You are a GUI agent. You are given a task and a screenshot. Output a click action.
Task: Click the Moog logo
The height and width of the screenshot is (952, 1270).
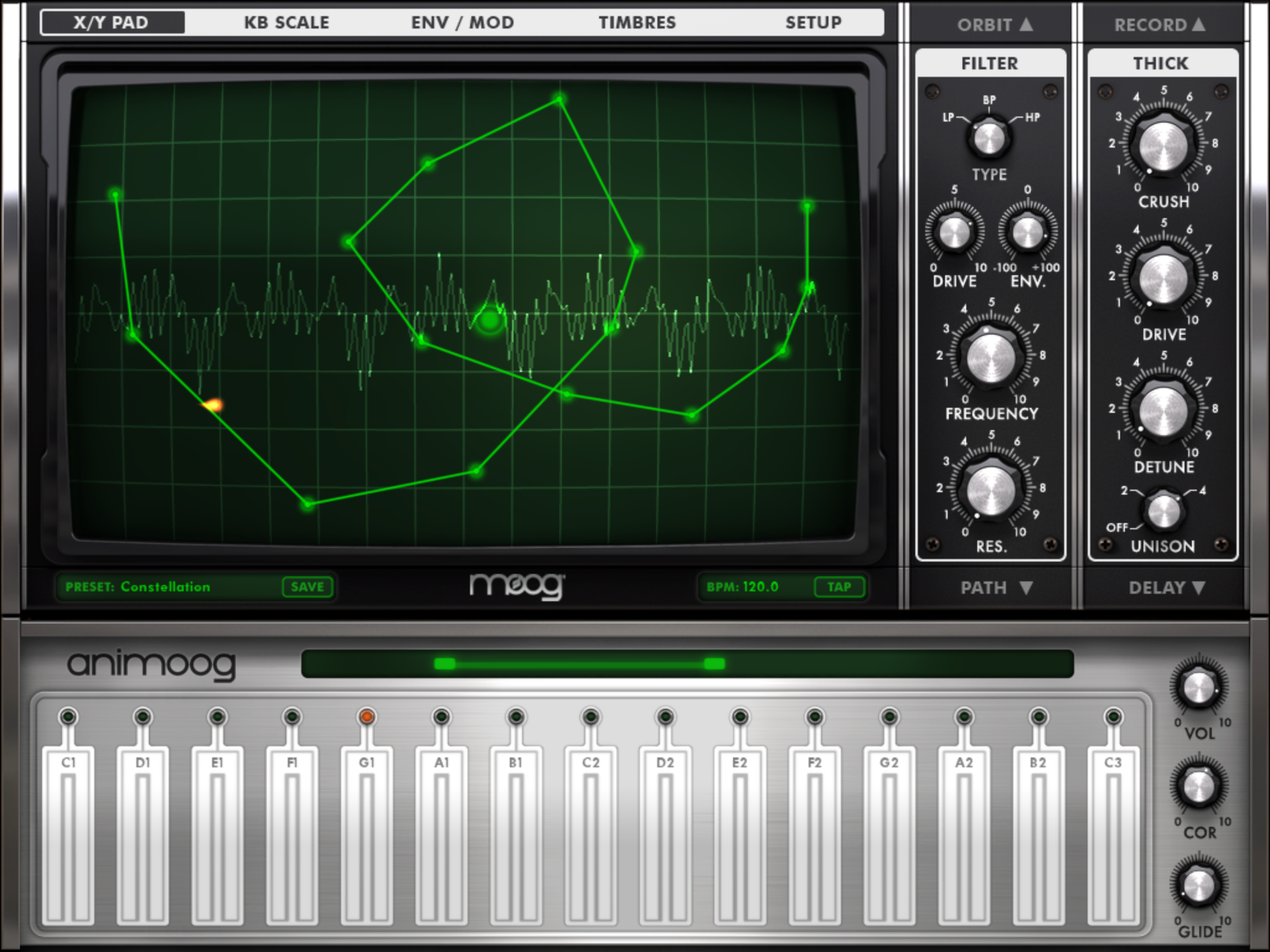pos(517,586)
